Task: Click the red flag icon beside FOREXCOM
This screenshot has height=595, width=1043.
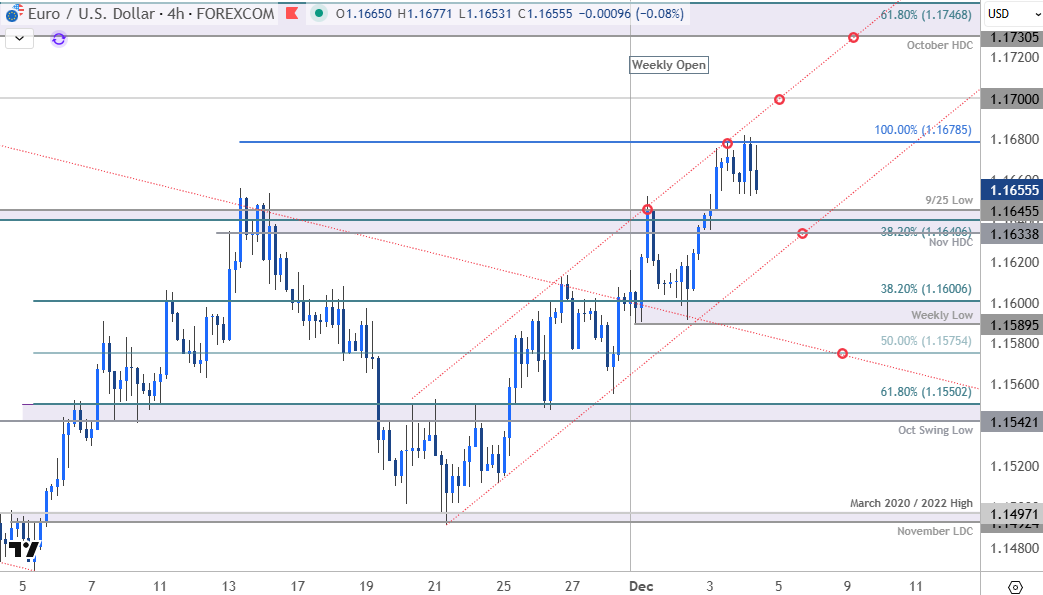Action: click(x=291, y=14)
